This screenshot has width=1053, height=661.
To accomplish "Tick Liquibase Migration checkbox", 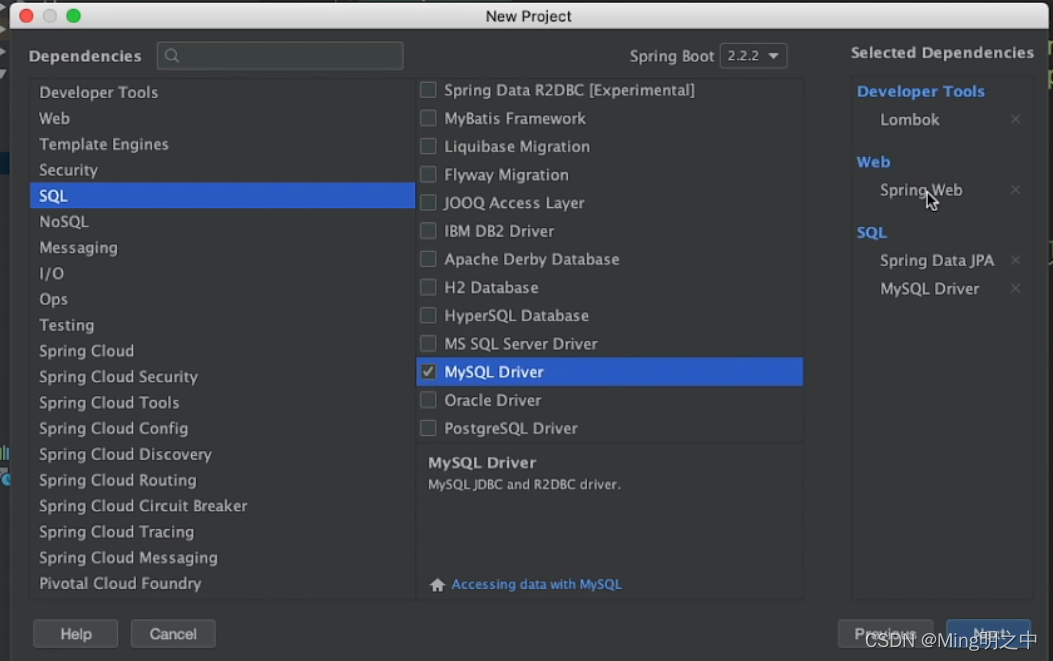I will pyautogui.click(x=428, y=146).
